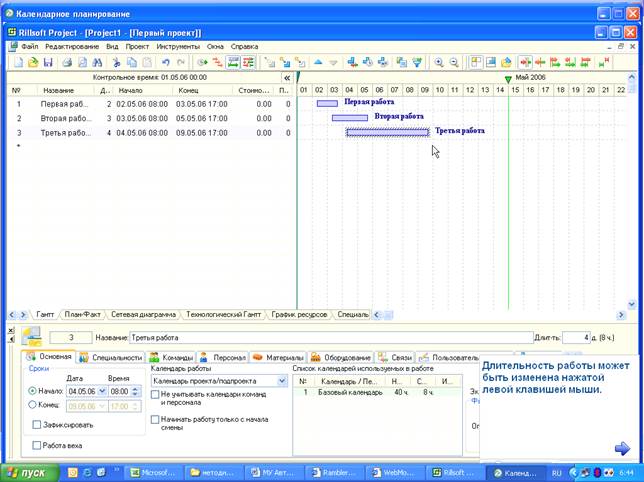Open the 'Календарь проекта/подпроекта' dropdown
Screen dimensions: 644x482
pos(282,381)
